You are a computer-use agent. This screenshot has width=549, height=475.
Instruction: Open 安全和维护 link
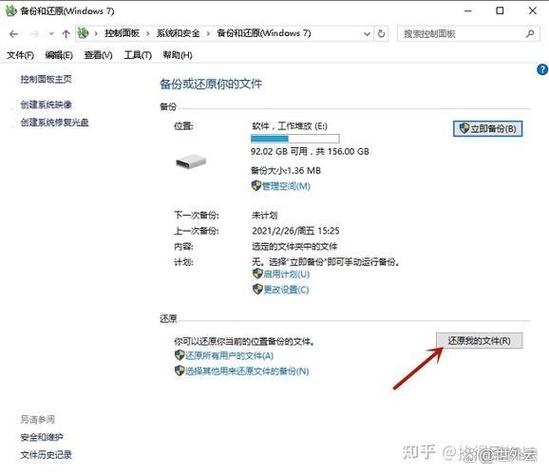click(x=42, y=437)
